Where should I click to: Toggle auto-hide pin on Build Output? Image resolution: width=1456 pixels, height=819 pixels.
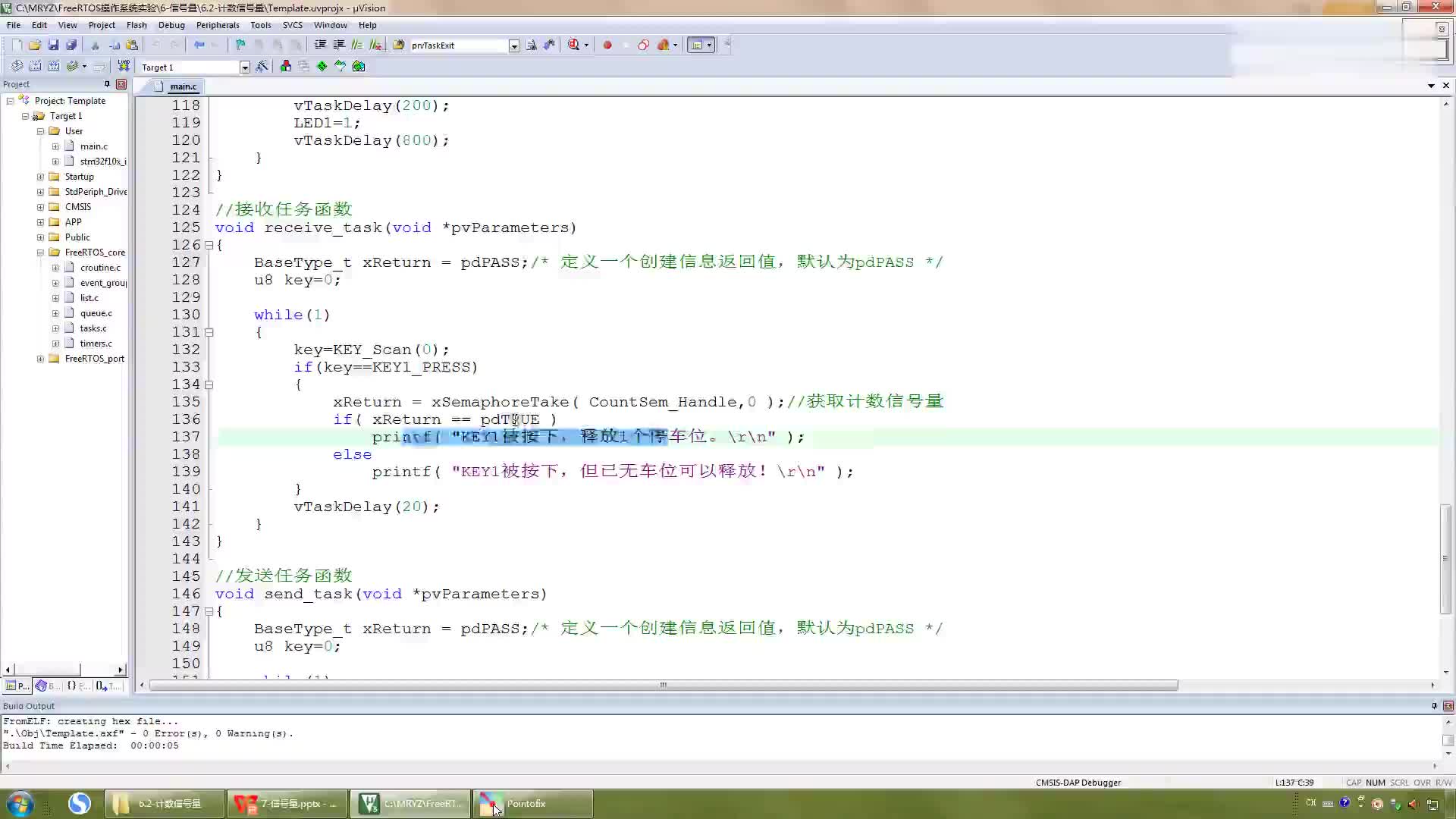pos(1434,705)
